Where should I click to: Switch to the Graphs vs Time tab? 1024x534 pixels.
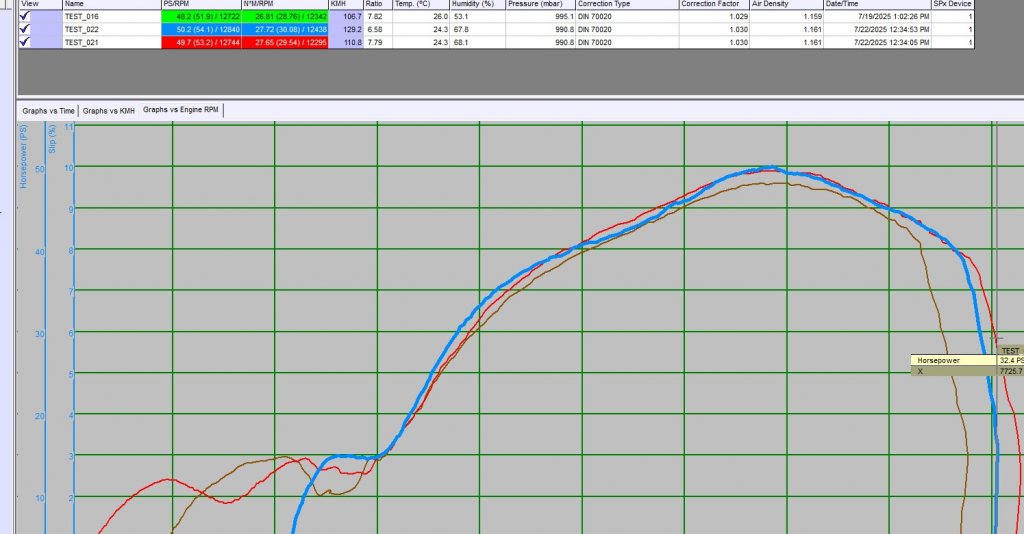tap(48, 111)
